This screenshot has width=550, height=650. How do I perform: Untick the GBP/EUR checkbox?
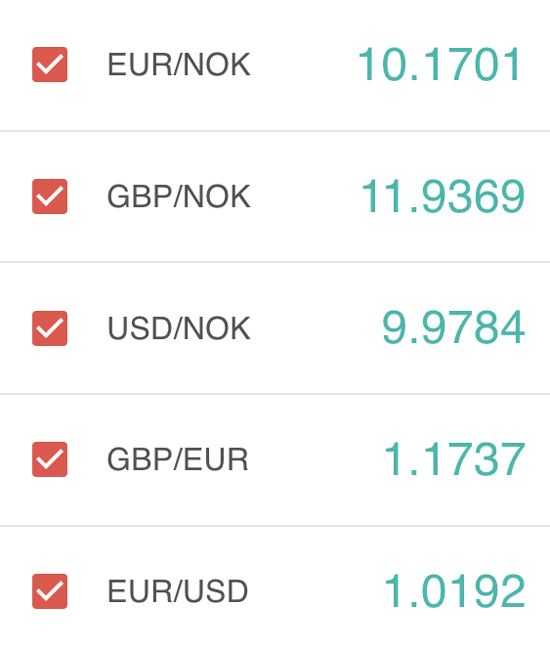pyautogui.click(x=50, y=459)
